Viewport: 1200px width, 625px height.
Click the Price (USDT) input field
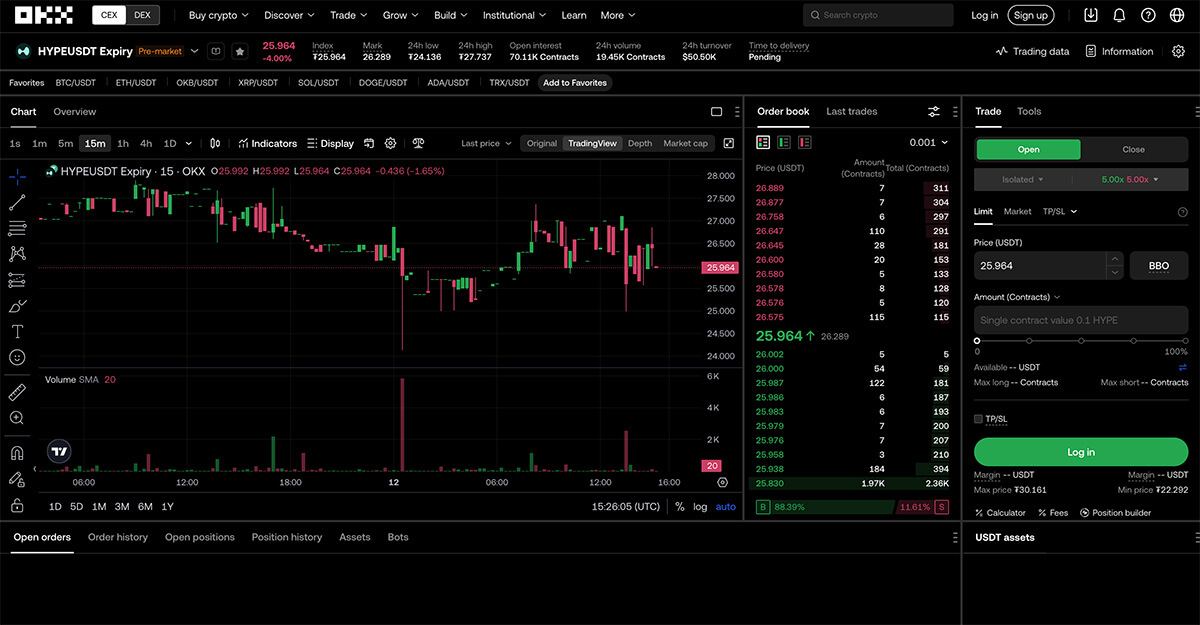[x=1038, y=266]
